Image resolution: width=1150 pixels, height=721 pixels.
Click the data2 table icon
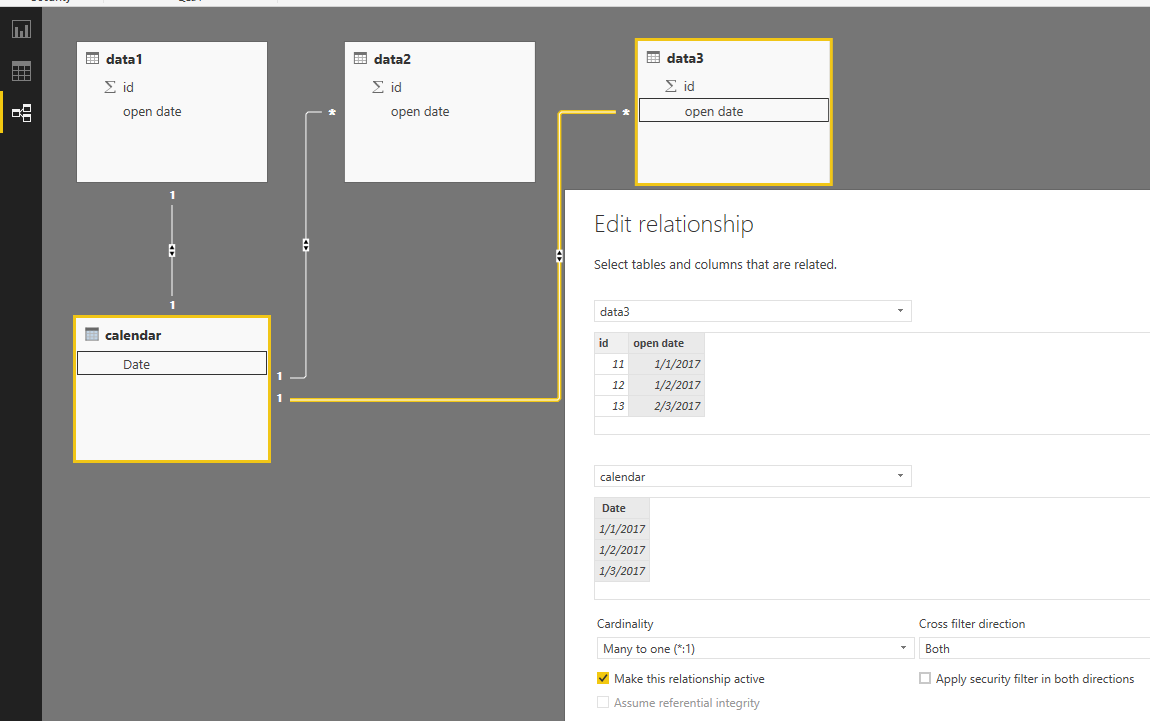click(x=360, y=59)
